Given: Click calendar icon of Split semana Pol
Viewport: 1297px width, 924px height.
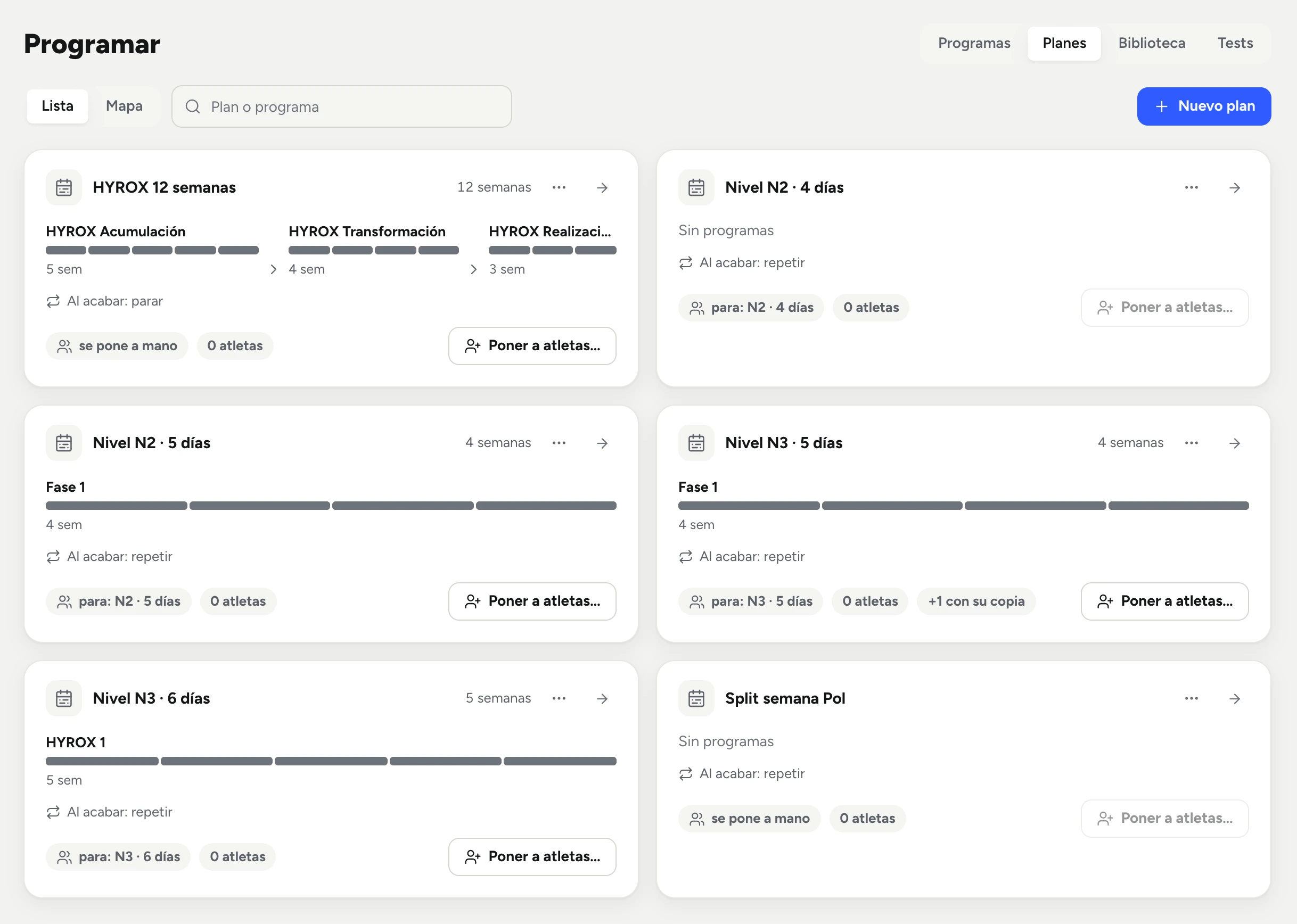Looking at the screenshot, I should tap(696, 699).
